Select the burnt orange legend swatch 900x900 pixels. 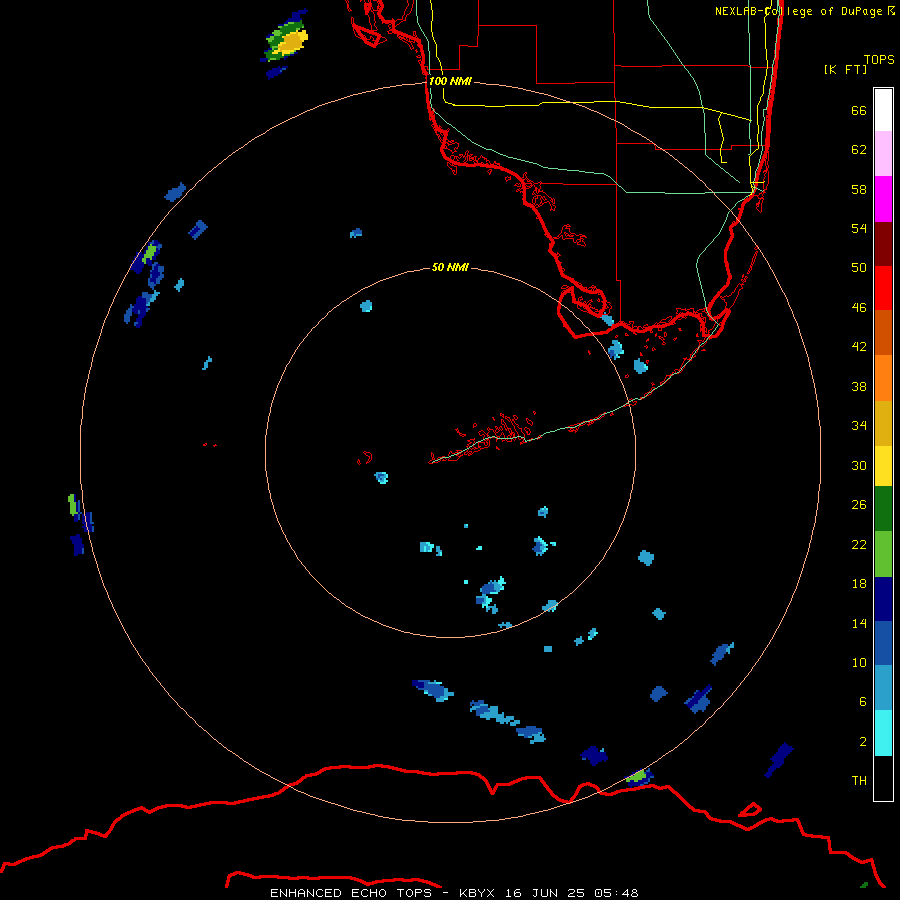coord(883,332)
